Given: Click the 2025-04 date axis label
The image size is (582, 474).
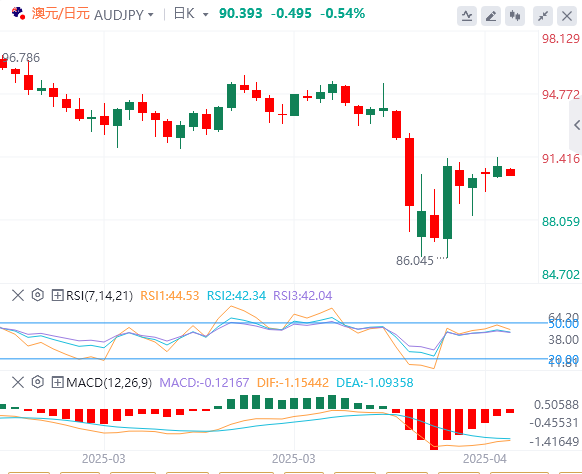Looking at the screenshot, I should point(484,459).
